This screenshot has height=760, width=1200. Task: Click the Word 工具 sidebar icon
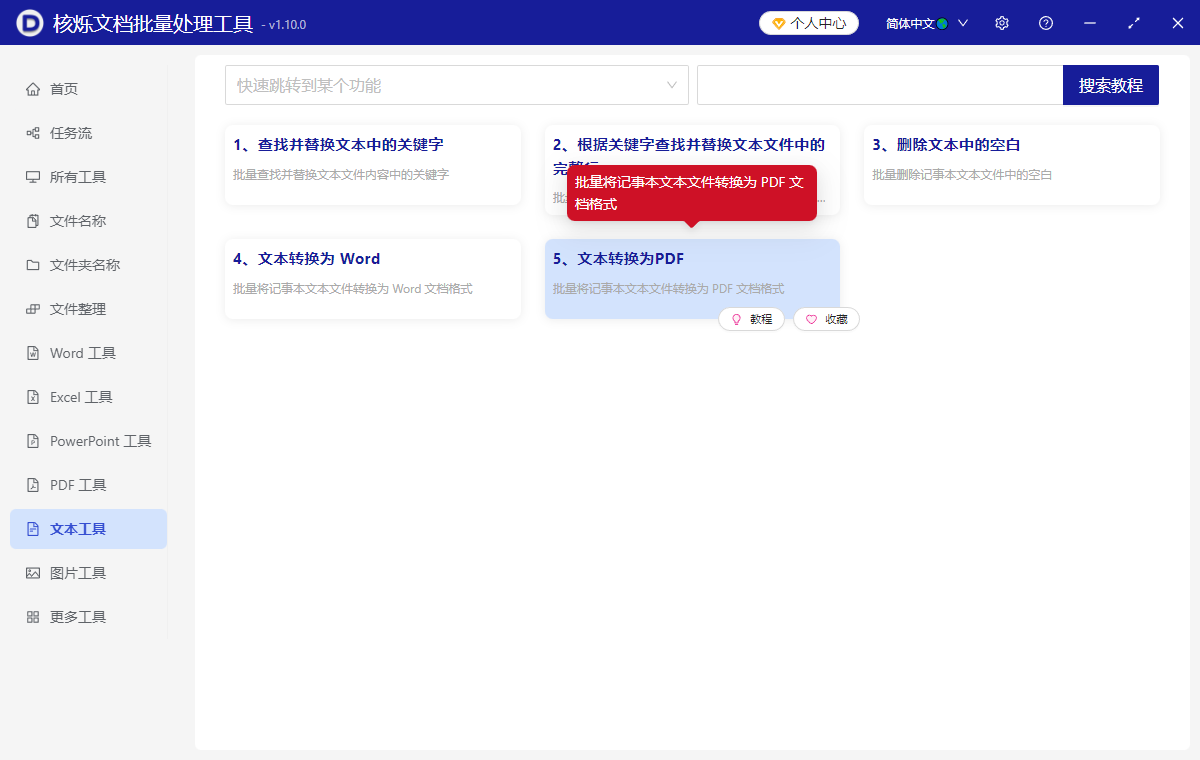(x=34, y=352)
